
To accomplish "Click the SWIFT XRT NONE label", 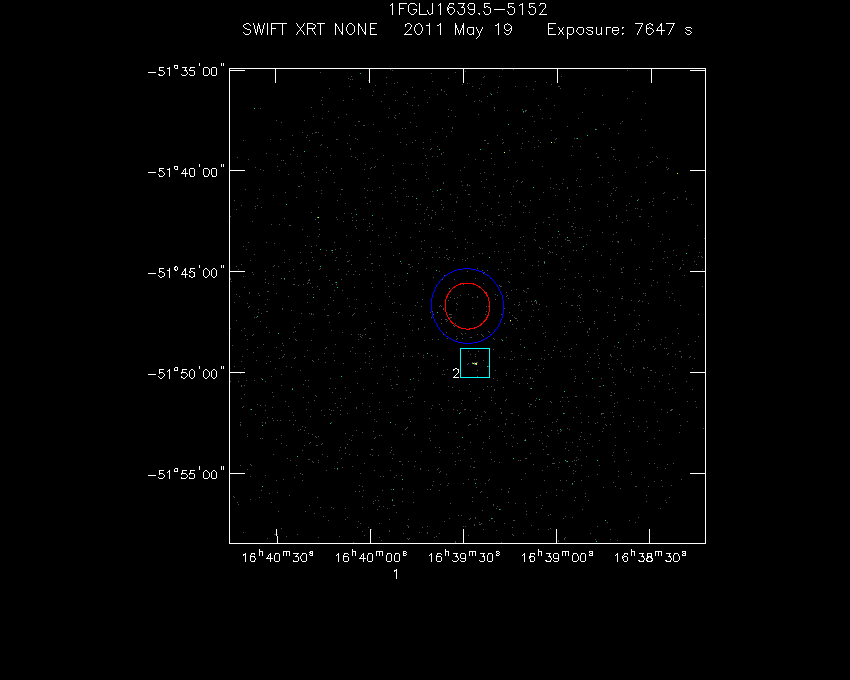I will click(310, 29).
